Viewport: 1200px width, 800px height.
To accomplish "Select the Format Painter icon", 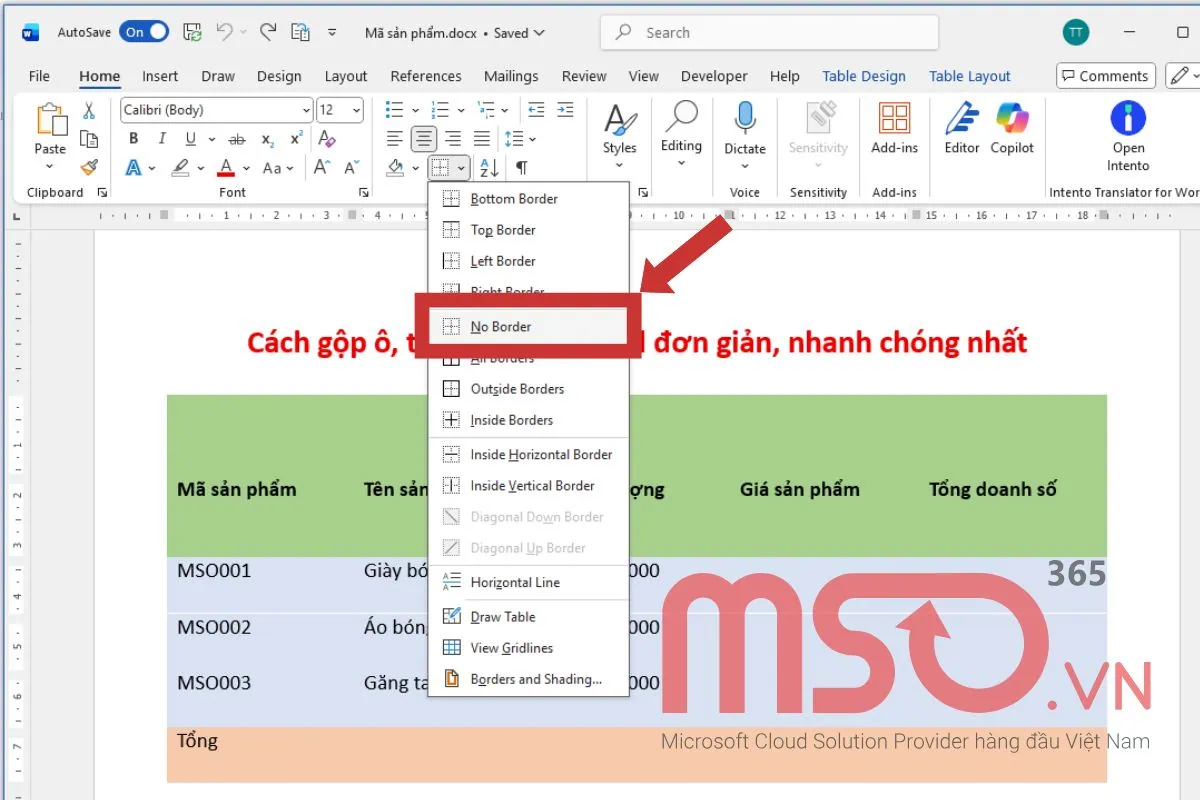I will [x=89, y=168].
